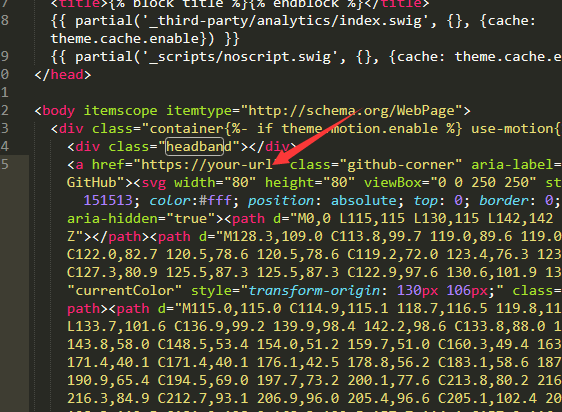The image size is (562, 412).
Task: Click coordinate '206.9,96.0'
Action: (298, 398)
